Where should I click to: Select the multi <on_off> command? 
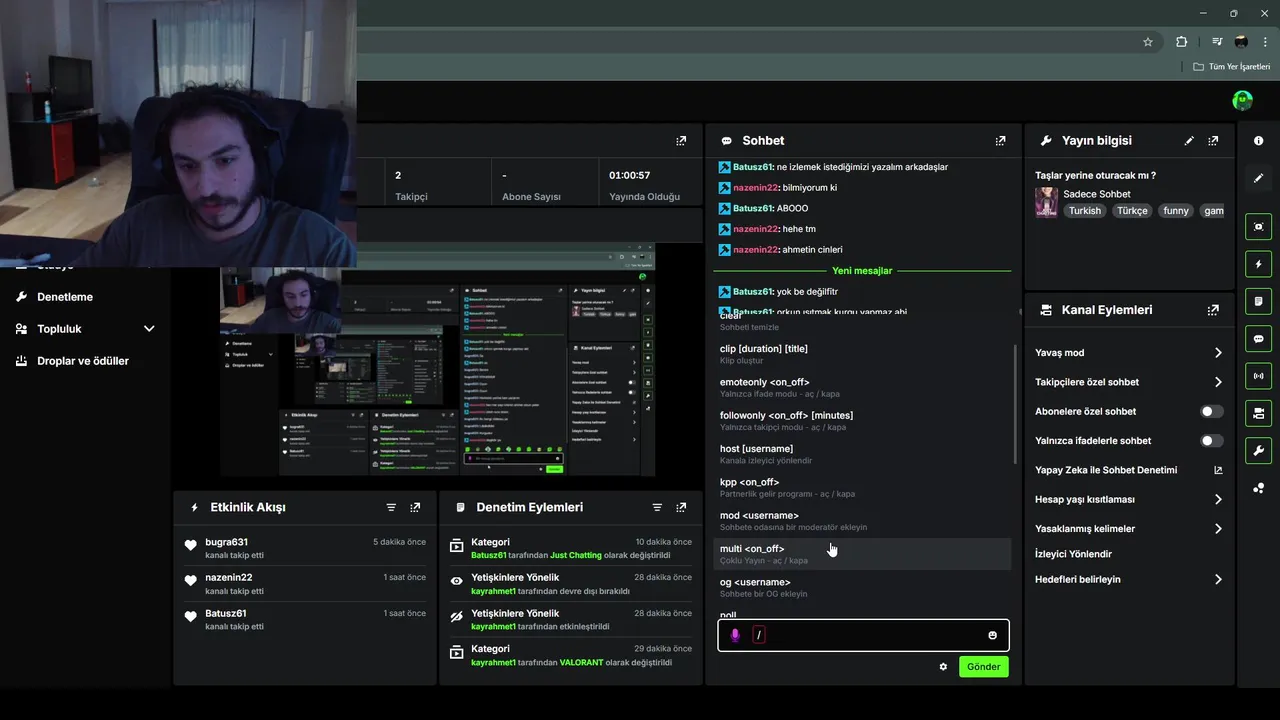point(864,554)
